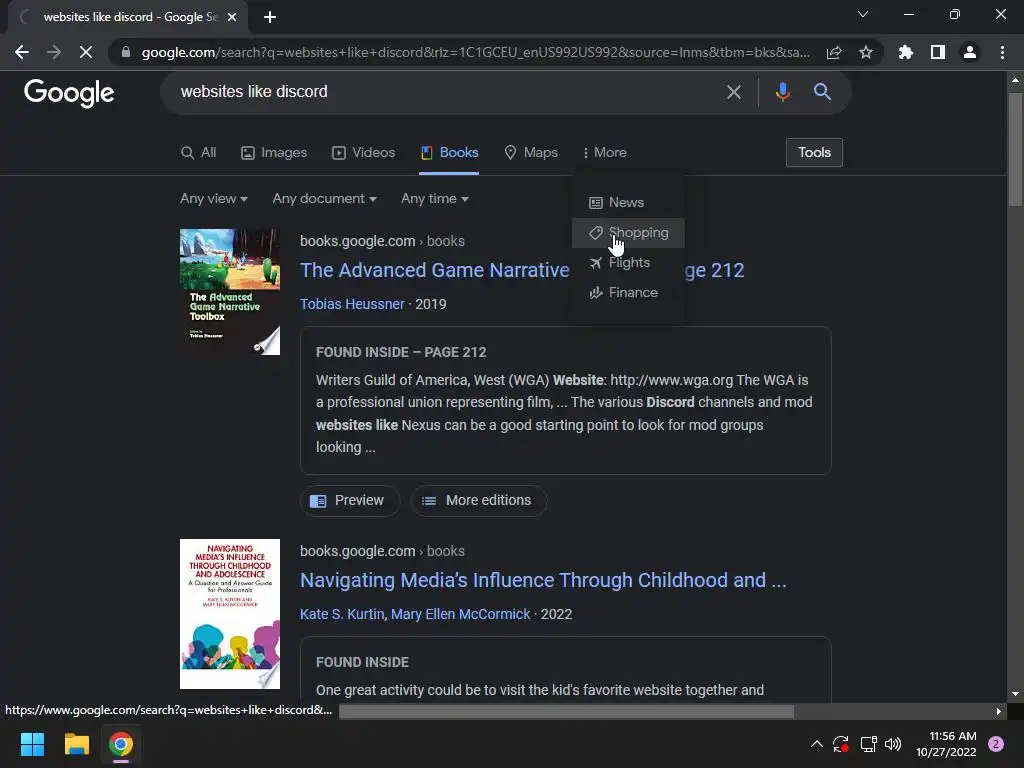Click the scroll right arrow

tap(999, 712)
